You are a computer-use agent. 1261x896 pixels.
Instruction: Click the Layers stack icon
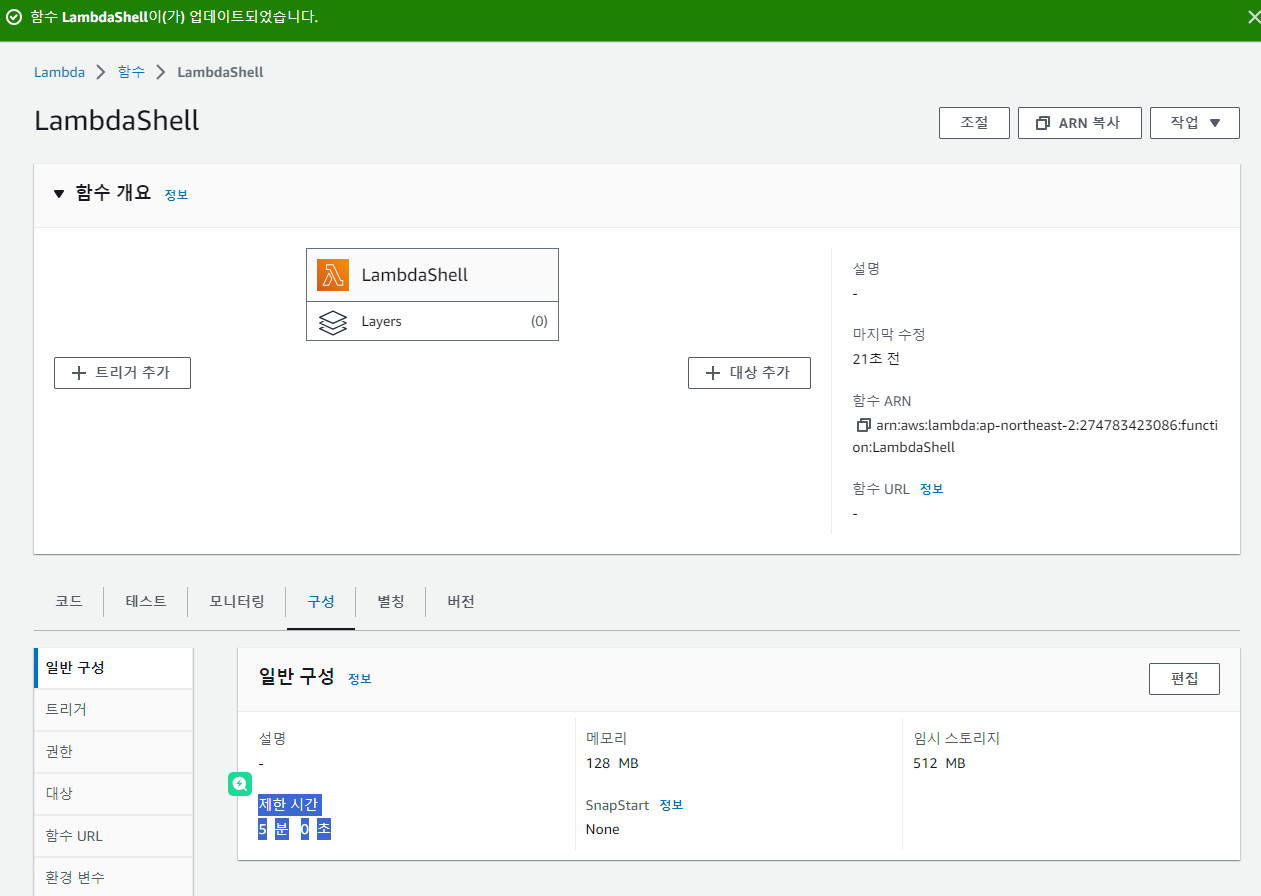pos(333,322)
